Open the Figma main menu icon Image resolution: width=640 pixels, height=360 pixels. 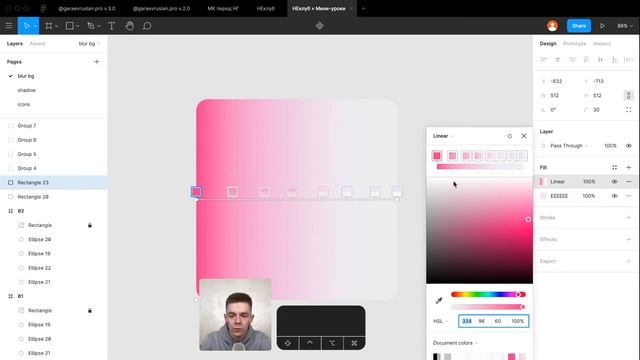(x=9, y=26)
